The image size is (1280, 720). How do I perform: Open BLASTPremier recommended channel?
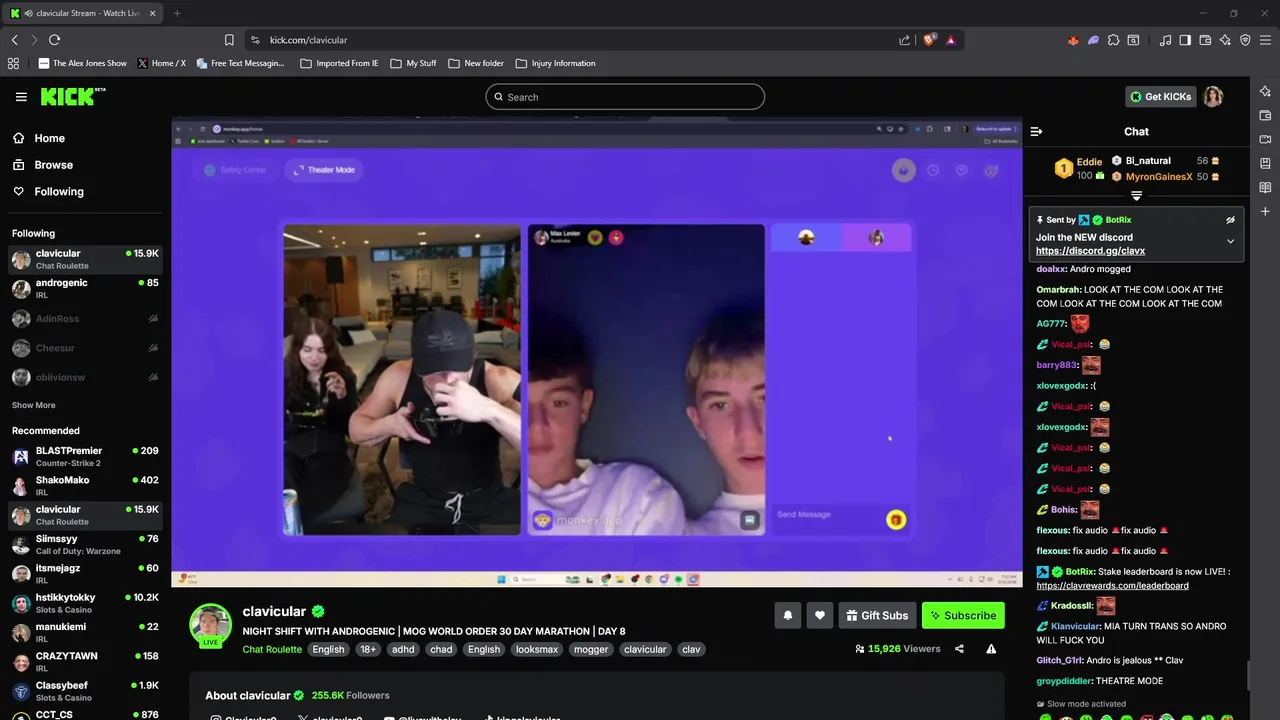(85, 457)
